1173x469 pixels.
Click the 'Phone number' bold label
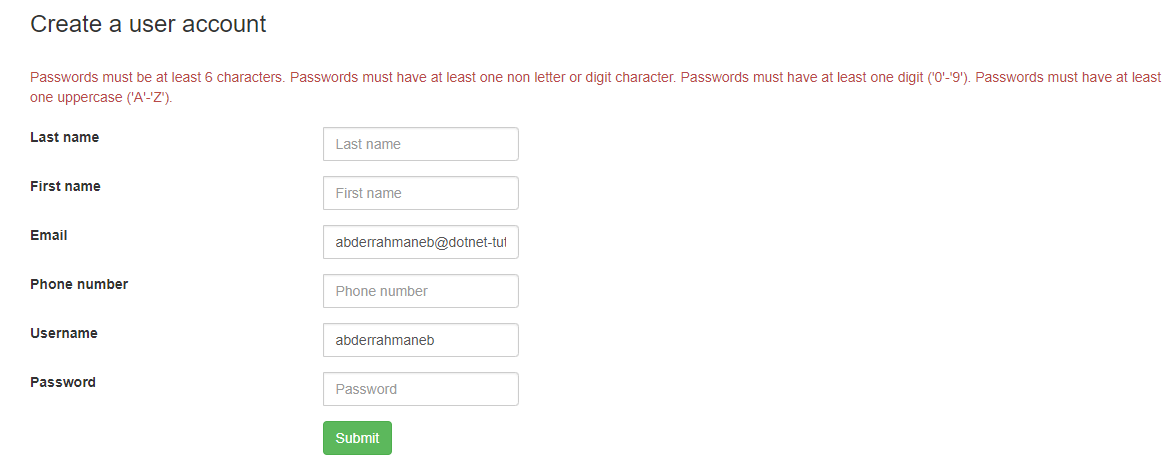[79, 284]
